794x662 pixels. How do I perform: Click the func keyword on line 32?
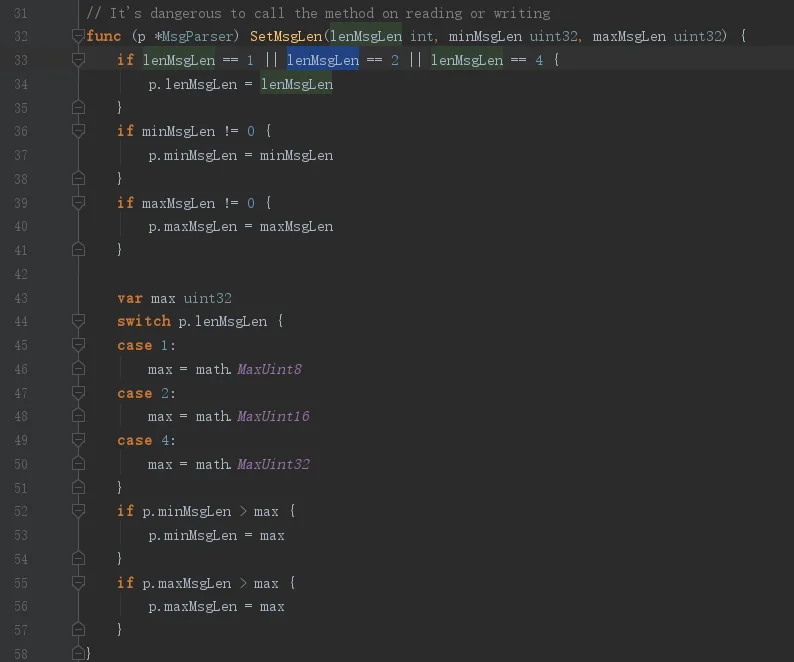103,36
